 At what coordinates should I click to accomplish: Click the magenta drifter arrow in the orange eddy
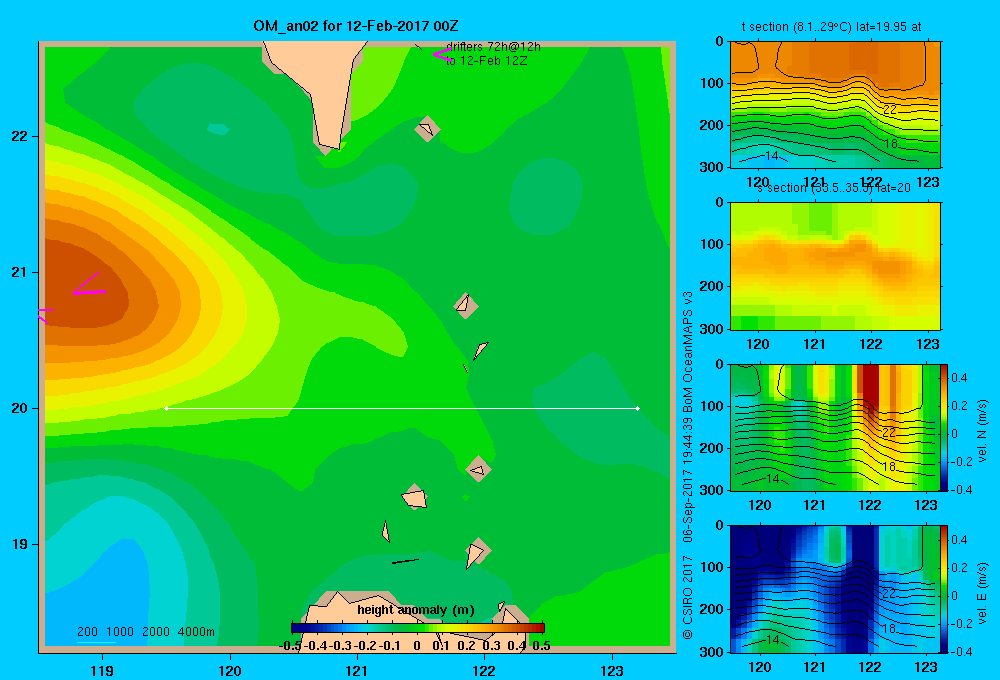coord(89,285)
